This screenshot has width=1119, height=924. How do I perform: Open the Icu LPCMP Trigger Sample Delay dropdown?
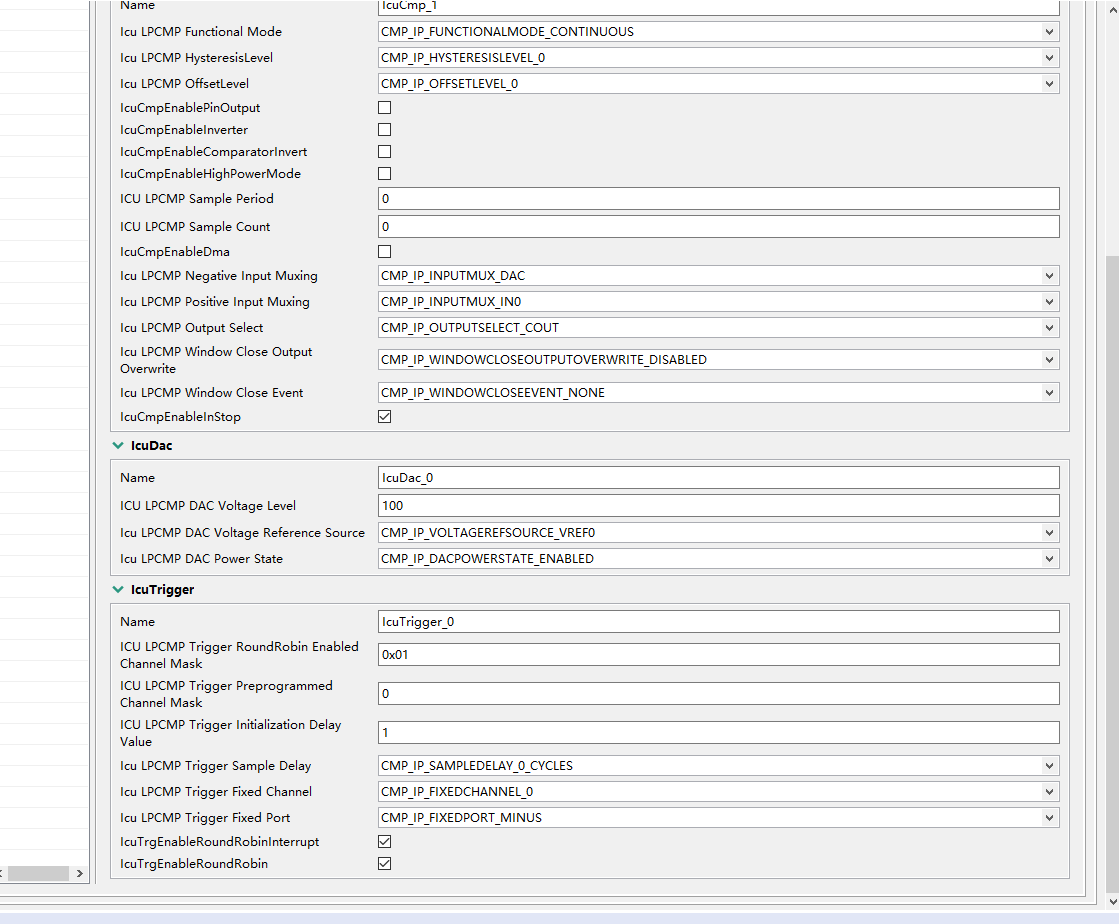[1049, 765]
